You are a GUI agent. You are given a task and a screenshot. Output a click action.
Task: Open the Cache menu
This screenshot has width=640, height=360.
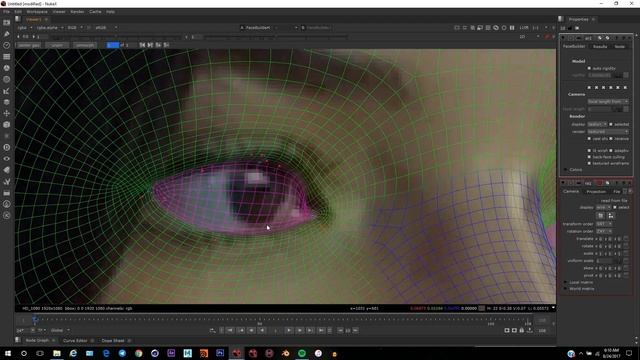coord(95,12)
